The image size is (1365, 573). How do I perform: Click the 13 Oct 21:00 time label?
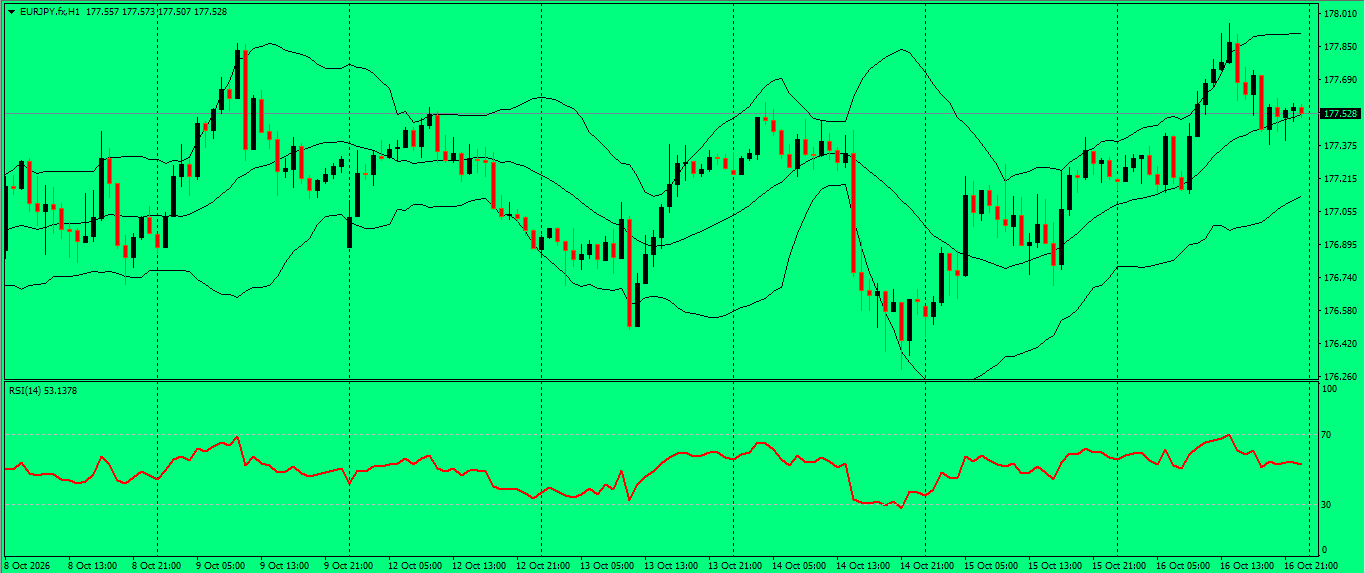point(733,566)
